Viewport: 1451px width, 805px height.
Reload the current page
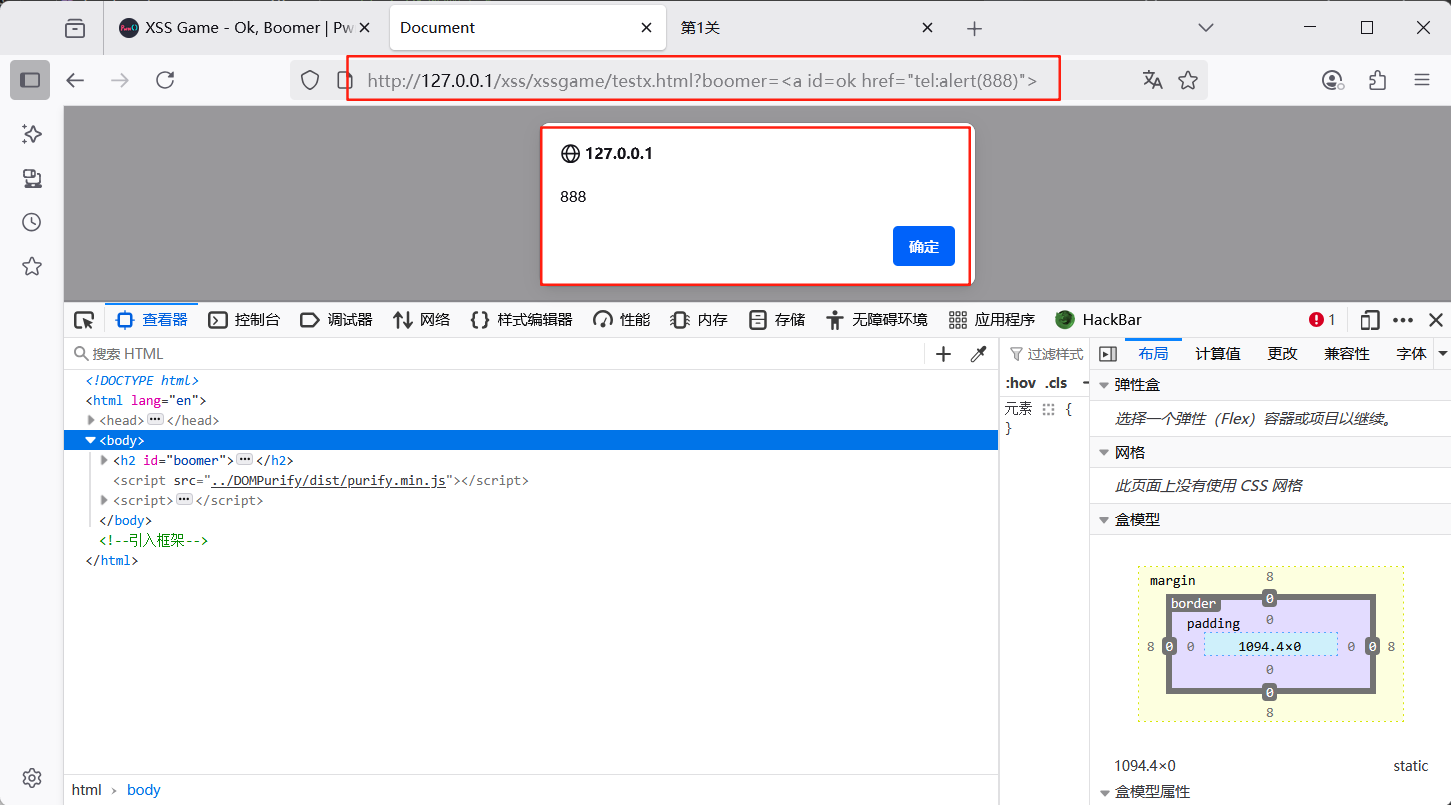(165, 80)
